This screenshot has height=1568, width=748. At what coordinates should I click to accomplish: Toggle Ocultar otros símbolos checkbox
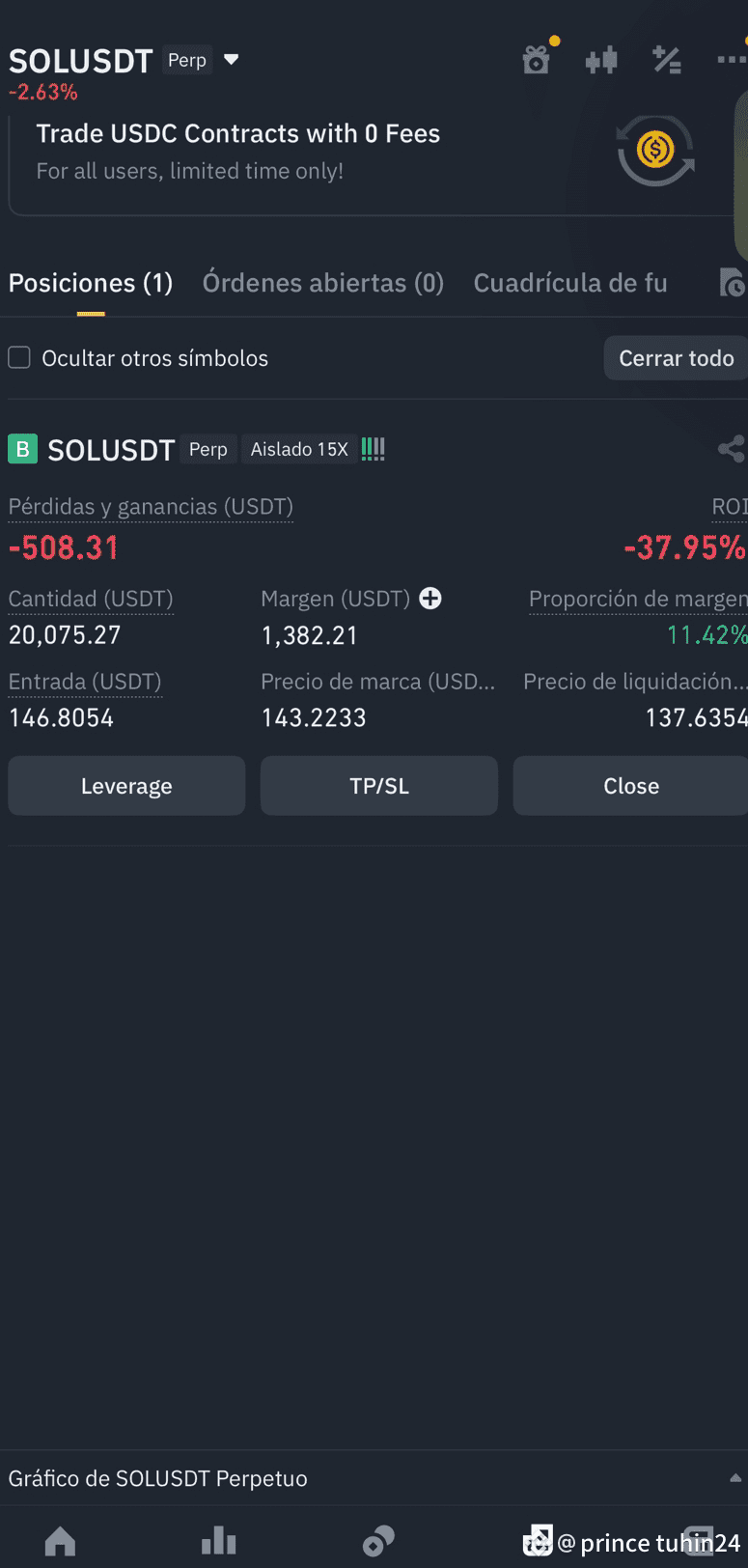[x=19, y=358]
